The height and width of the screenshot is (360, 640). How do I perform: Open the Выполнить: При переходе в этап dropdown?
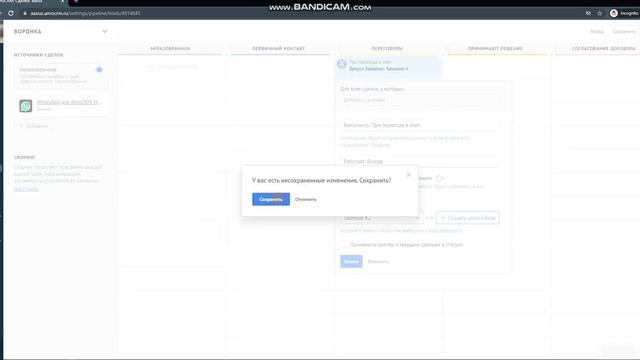420,125
